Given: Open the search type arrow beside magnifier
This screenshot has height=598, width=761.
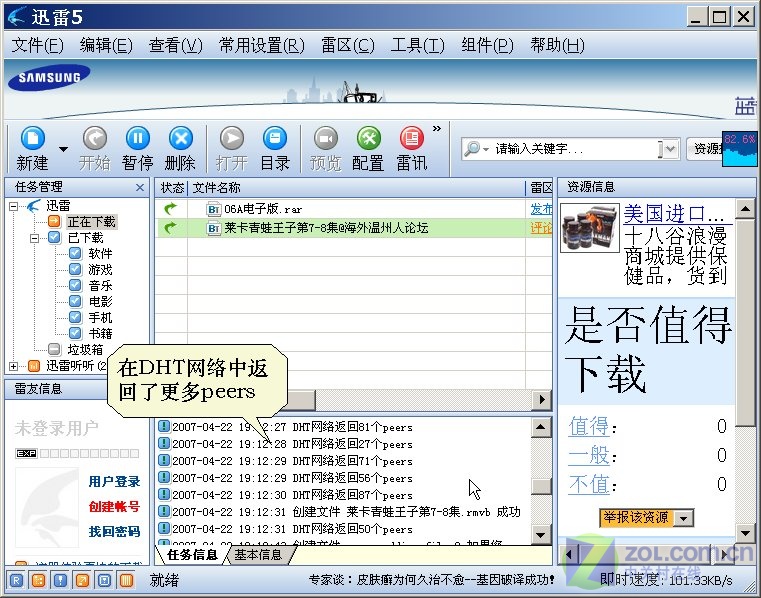Looking at the screenshot, I should (x=485, y=149).
